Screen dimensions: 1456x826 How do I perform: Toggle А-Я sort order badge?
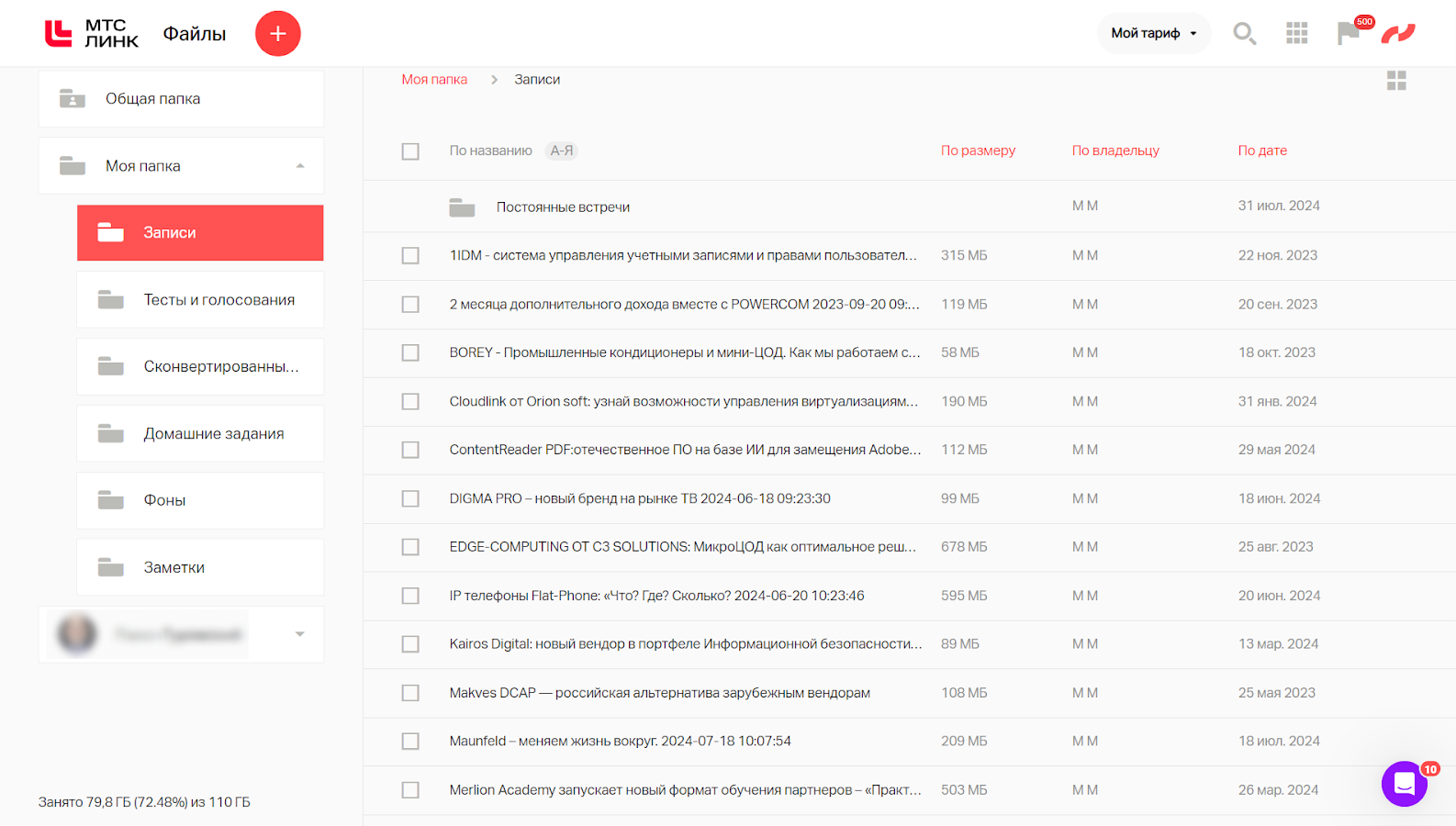pyautogui.click(x=562, y=151)
